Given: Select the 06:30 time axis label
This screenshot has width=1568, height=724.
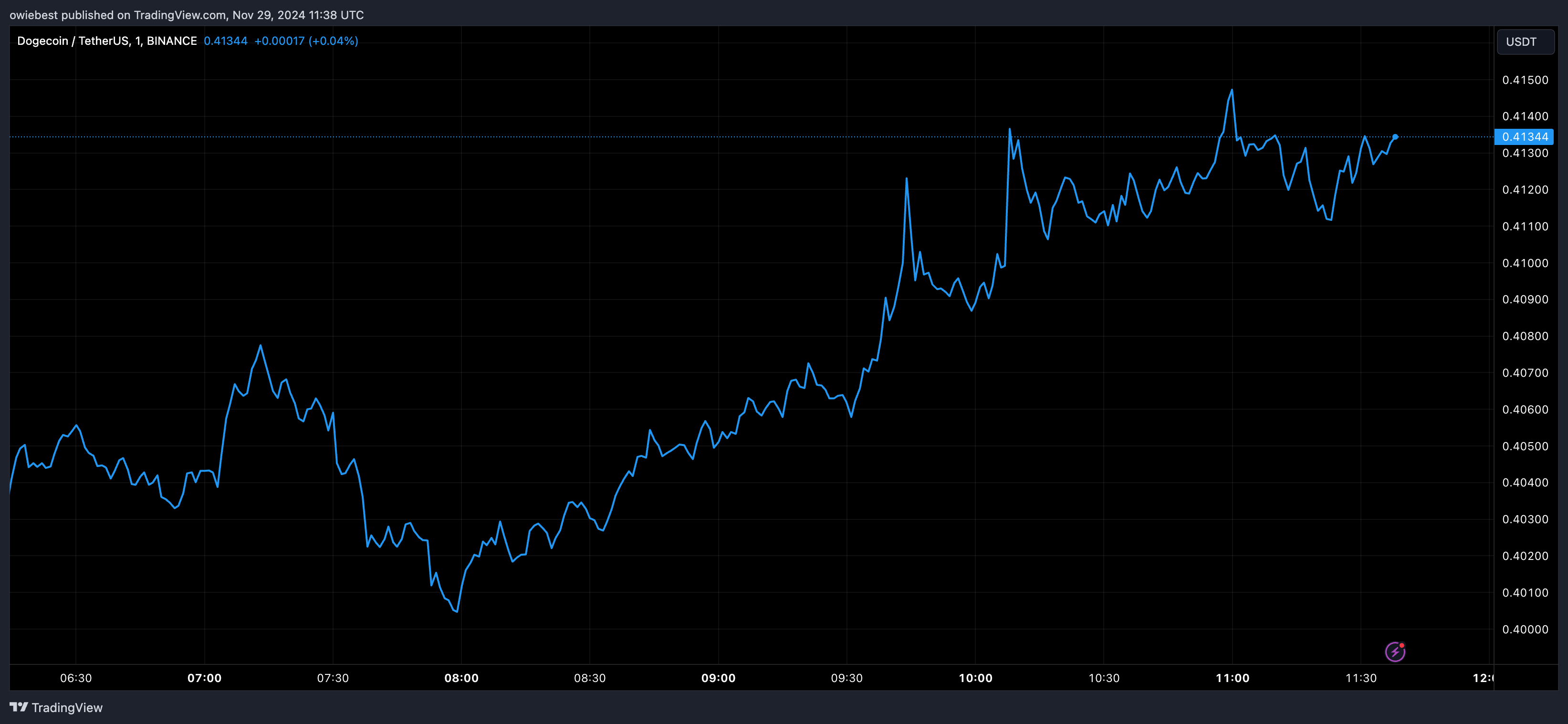Looking at the screenshot, I should click(x=75, y=678).
